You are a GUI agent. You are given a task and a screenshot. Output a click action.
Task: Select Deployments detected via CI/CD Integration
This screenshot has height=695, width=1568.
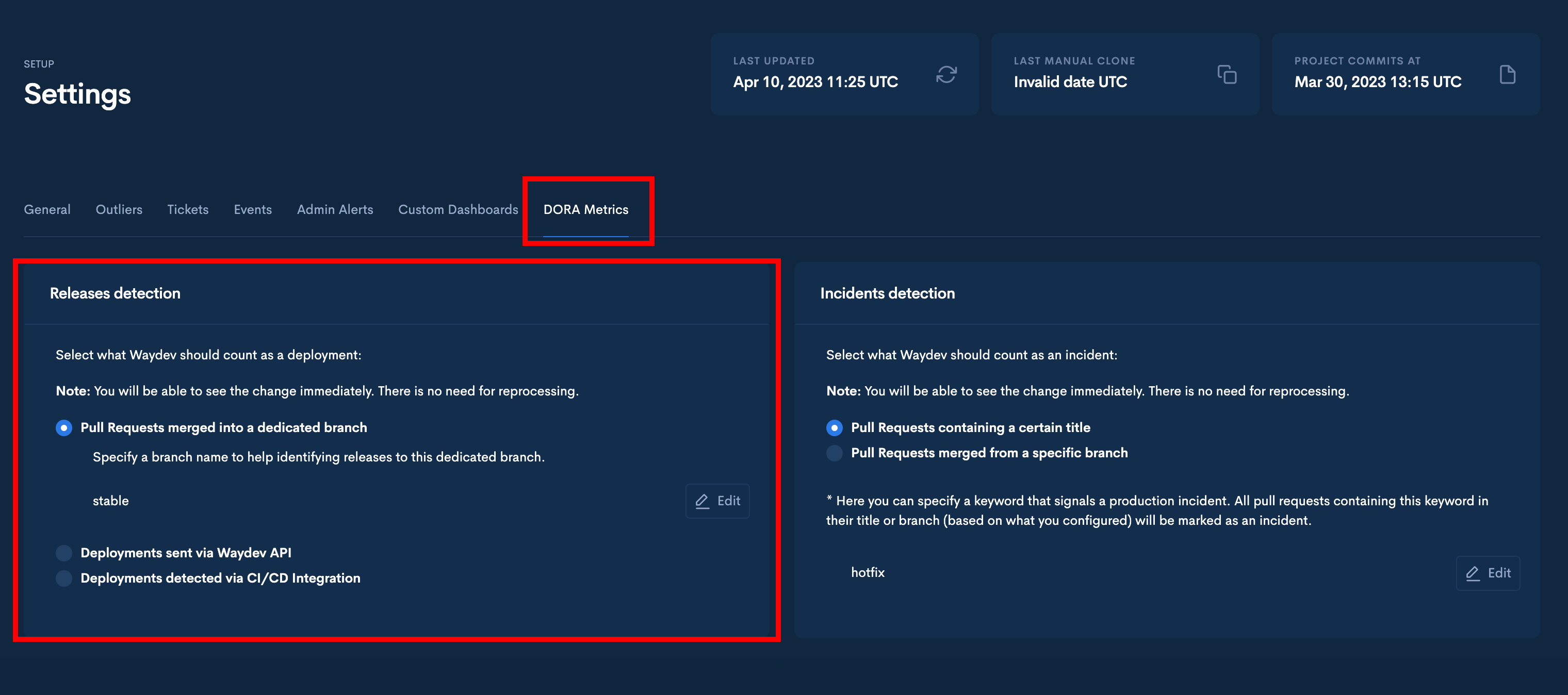coord(64,578)
